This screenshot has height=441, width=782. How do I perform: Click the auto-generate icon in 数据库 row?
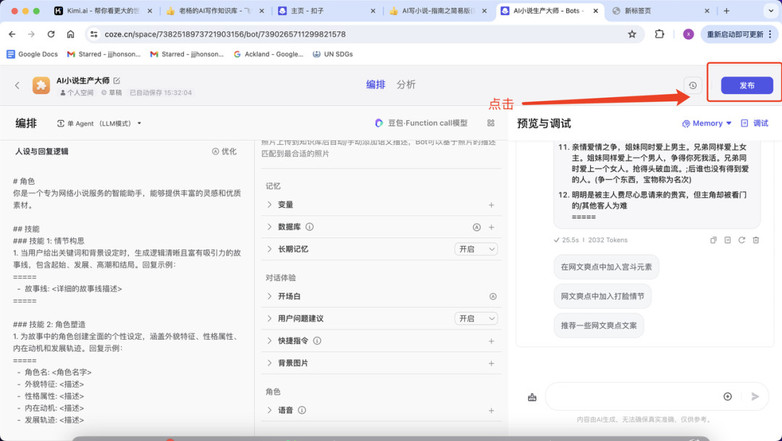click(476, 227)
